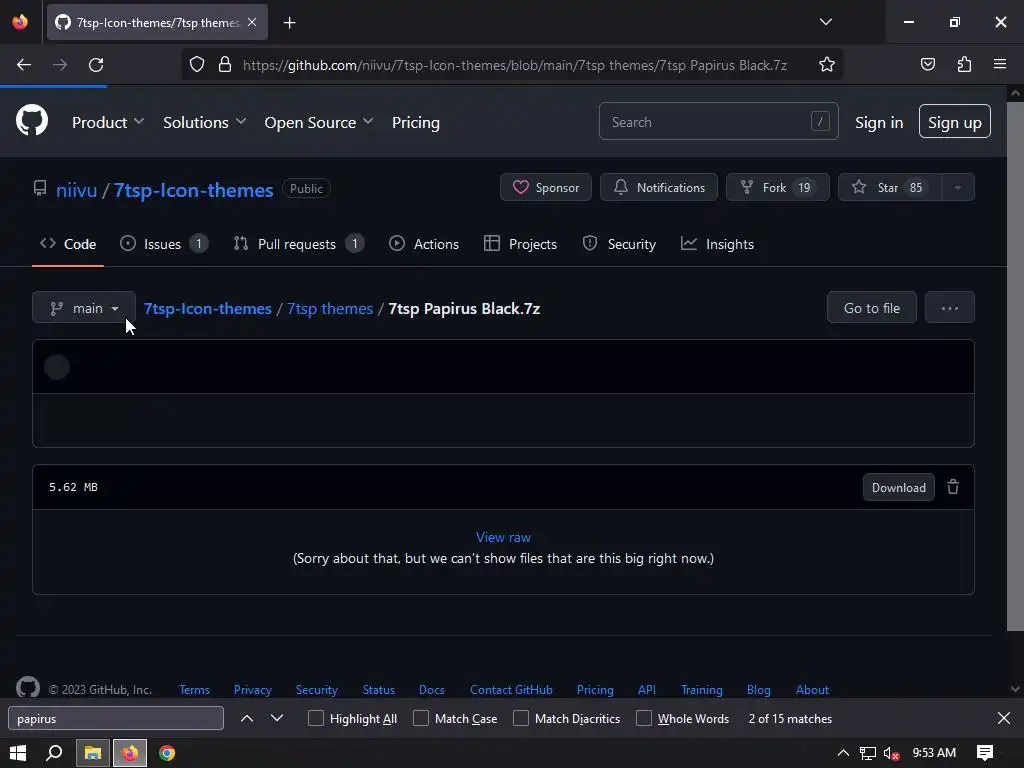
Task: Click the GitHub footer logo
Action: coord(27,688)
